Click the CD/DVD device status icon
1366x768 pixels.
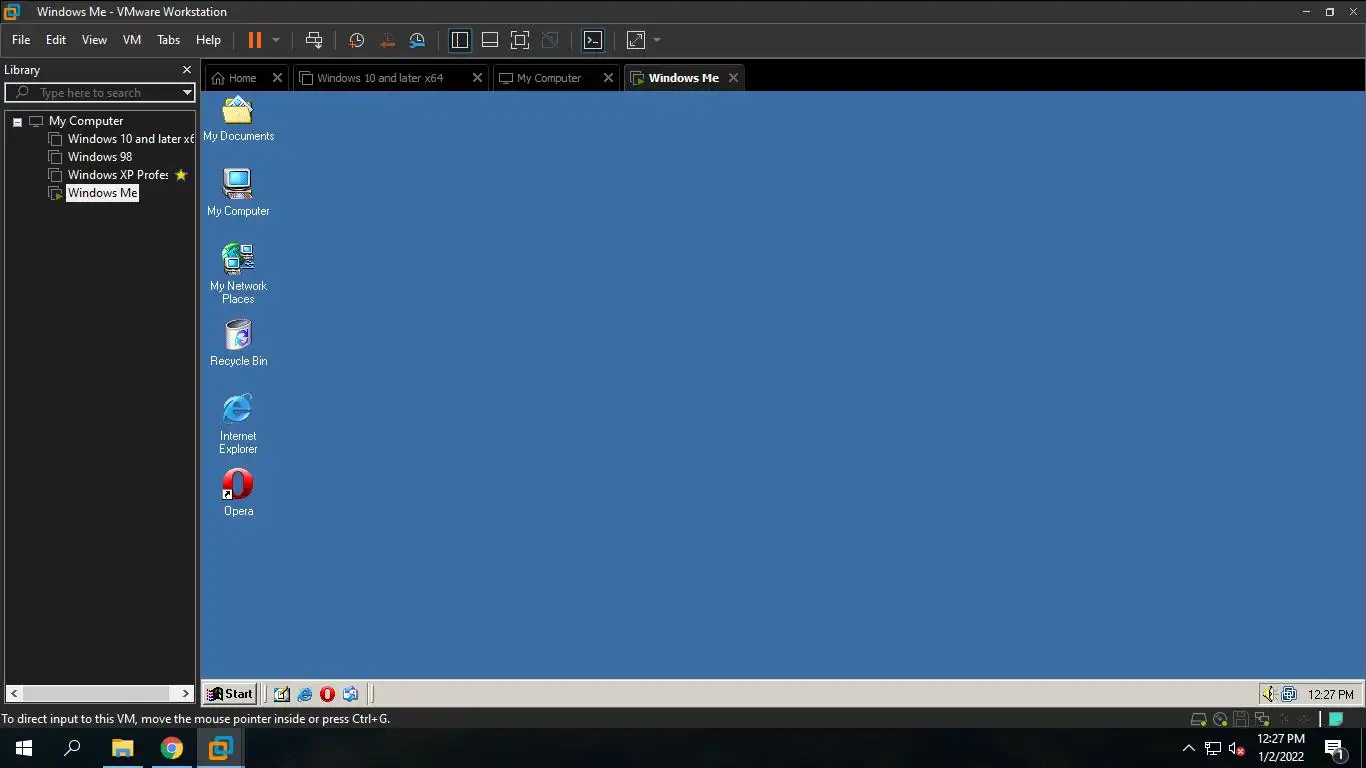click(x=1220, y=719)
